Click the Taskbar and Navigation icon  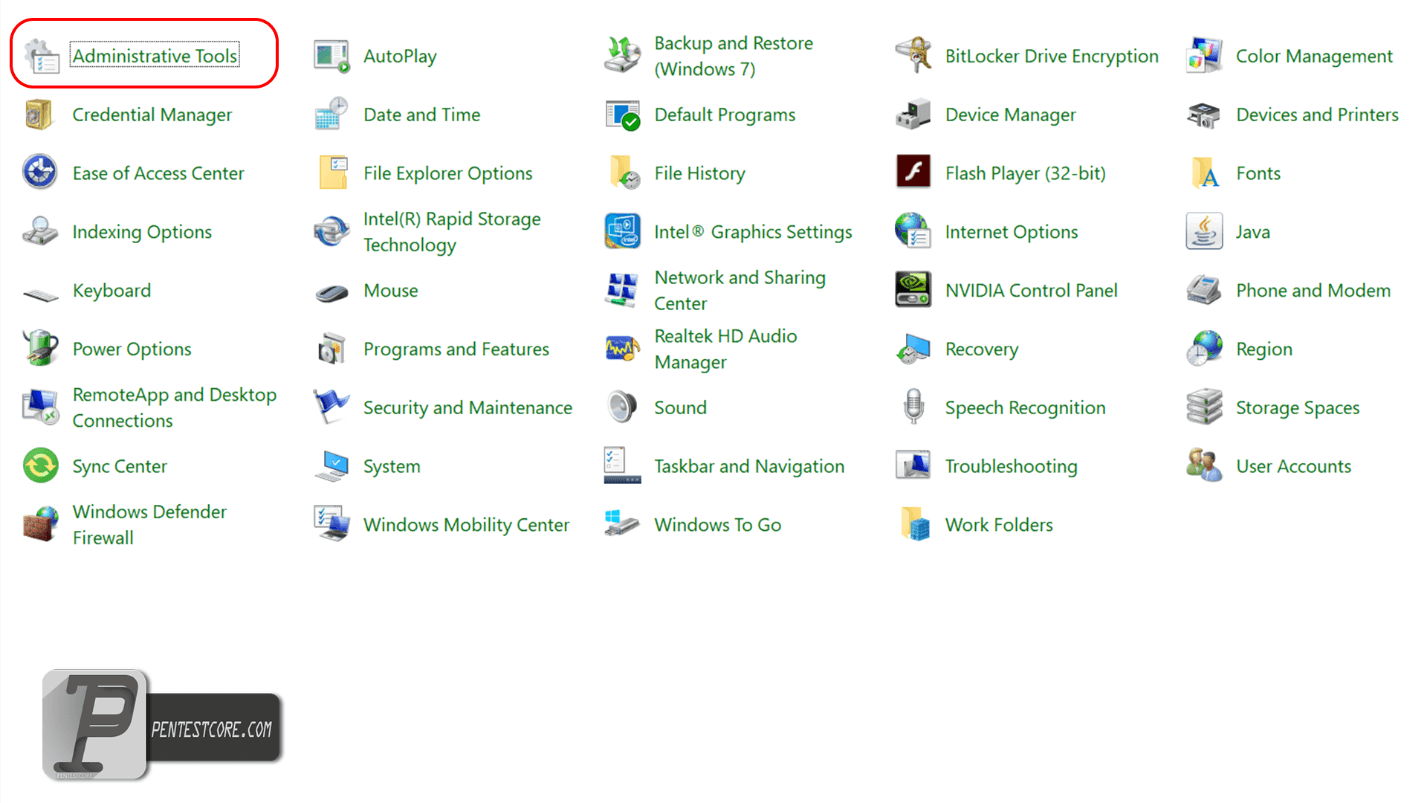623,467
